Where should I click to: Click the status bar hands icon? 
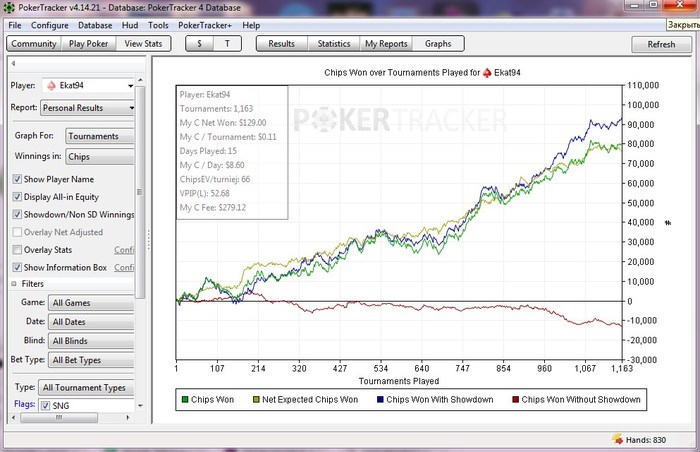click(617, 439)
